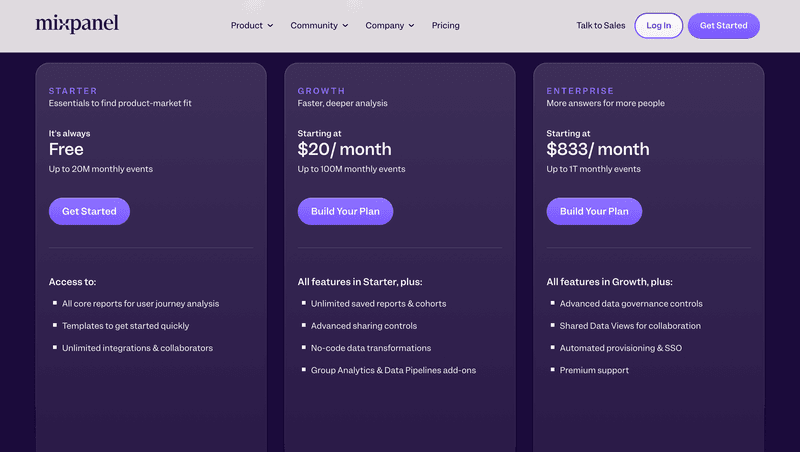The image size is (800, 452).
Task: Click 'More answers for more people'
Action: click(606, 103)
